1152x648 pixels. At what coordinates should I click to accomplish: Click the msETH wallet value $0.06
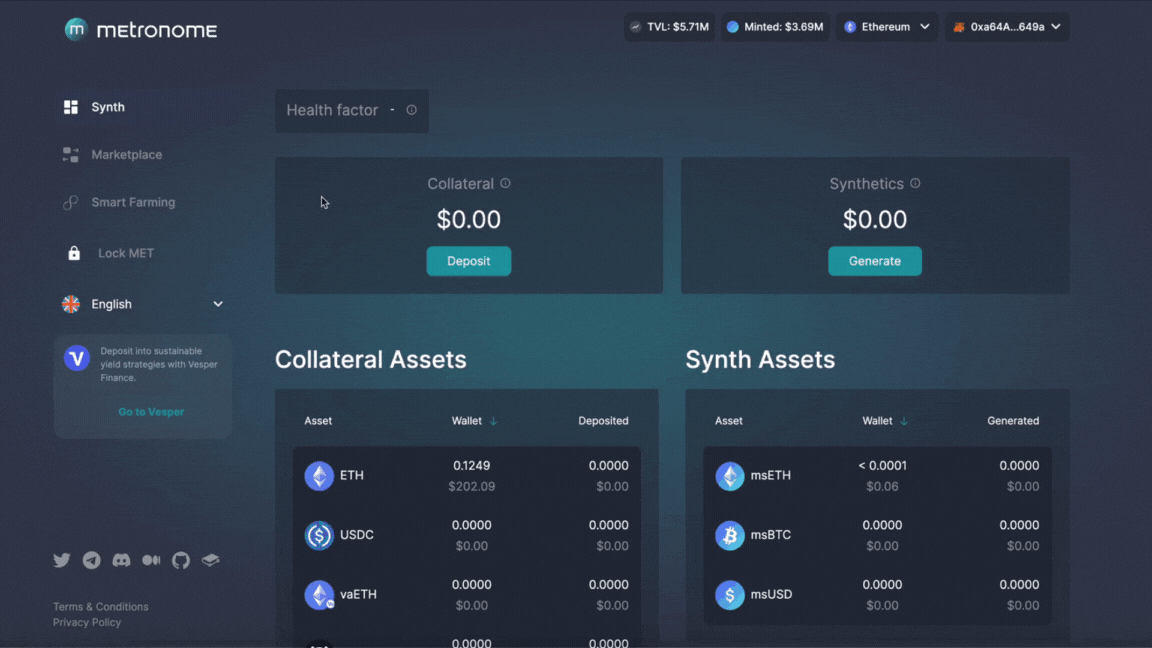[x=882, y=486]
